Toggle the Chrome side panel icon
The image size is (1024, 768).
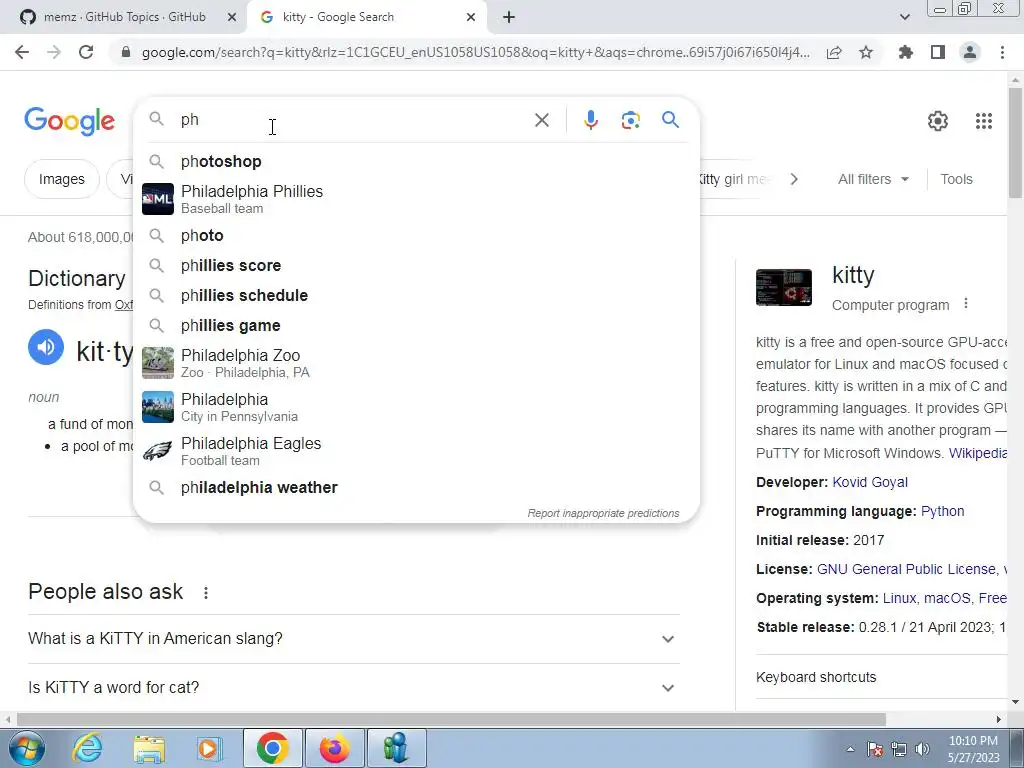point(938,52)
